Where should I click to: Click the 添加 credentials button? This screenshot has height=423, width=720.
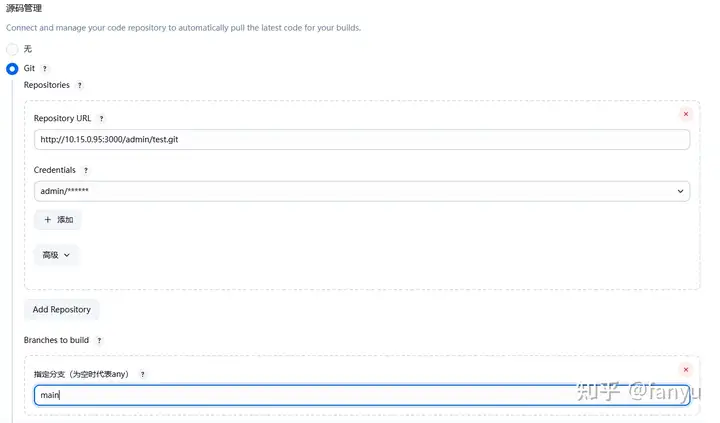pyautogui.click(x=58, y=220)
